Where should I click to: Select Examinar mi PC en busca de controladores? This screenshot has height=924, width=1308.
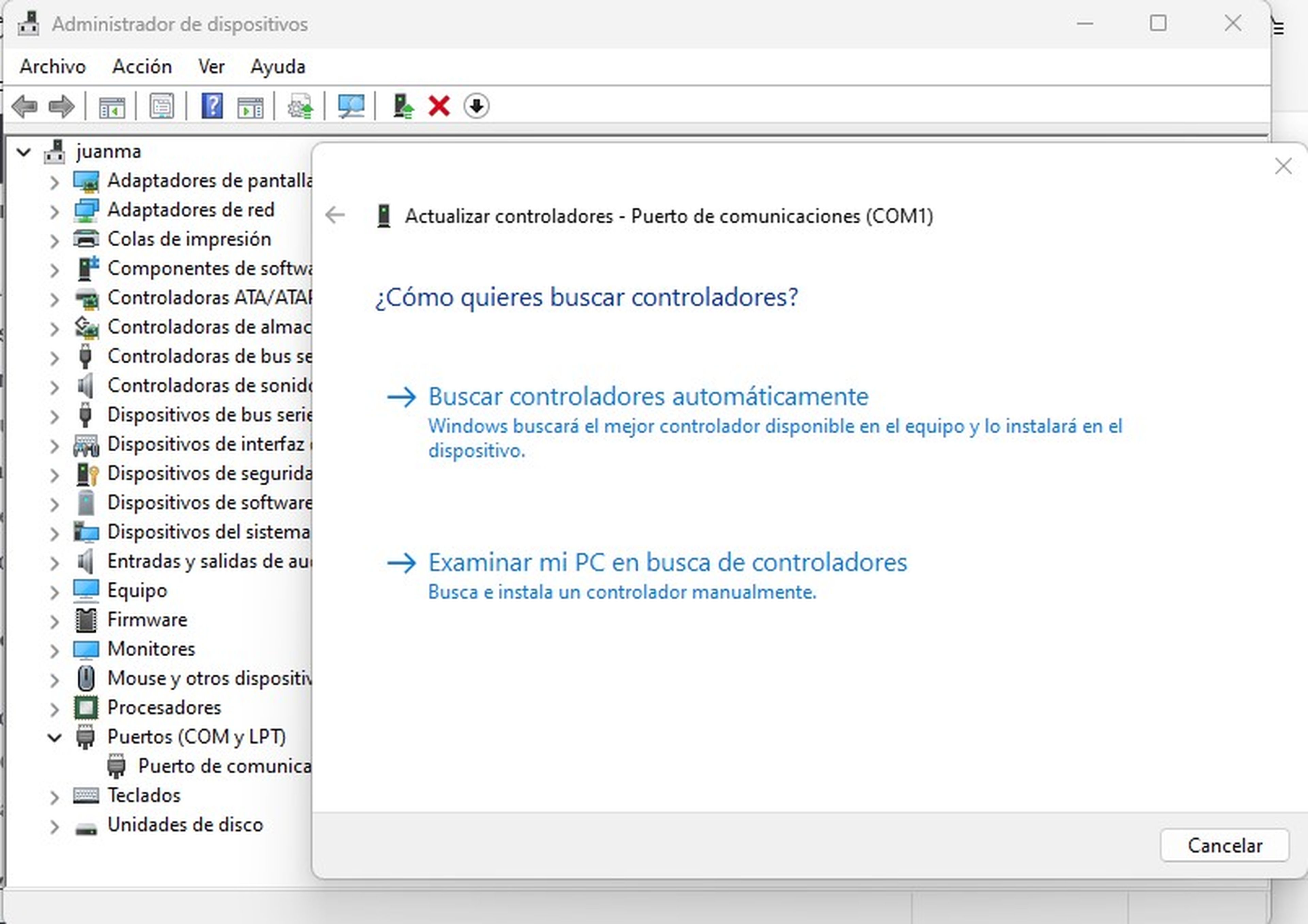tap(668, 561)
